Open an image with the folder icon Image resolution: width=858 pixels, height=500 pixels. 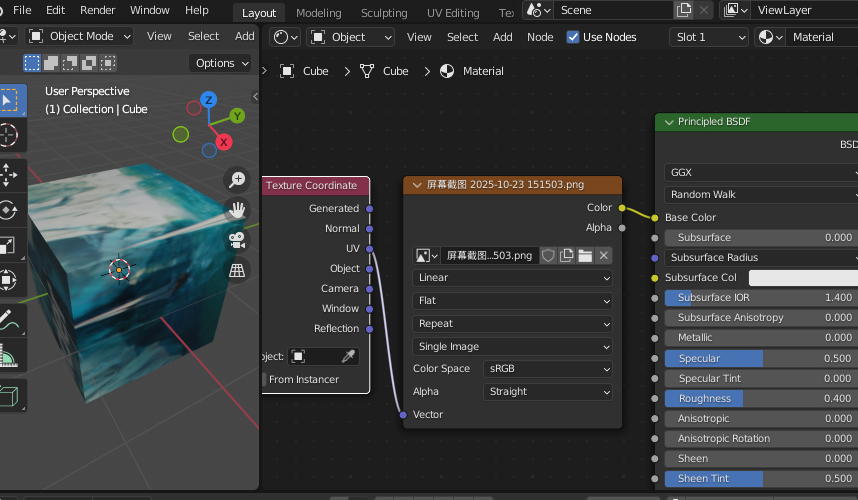585,255
